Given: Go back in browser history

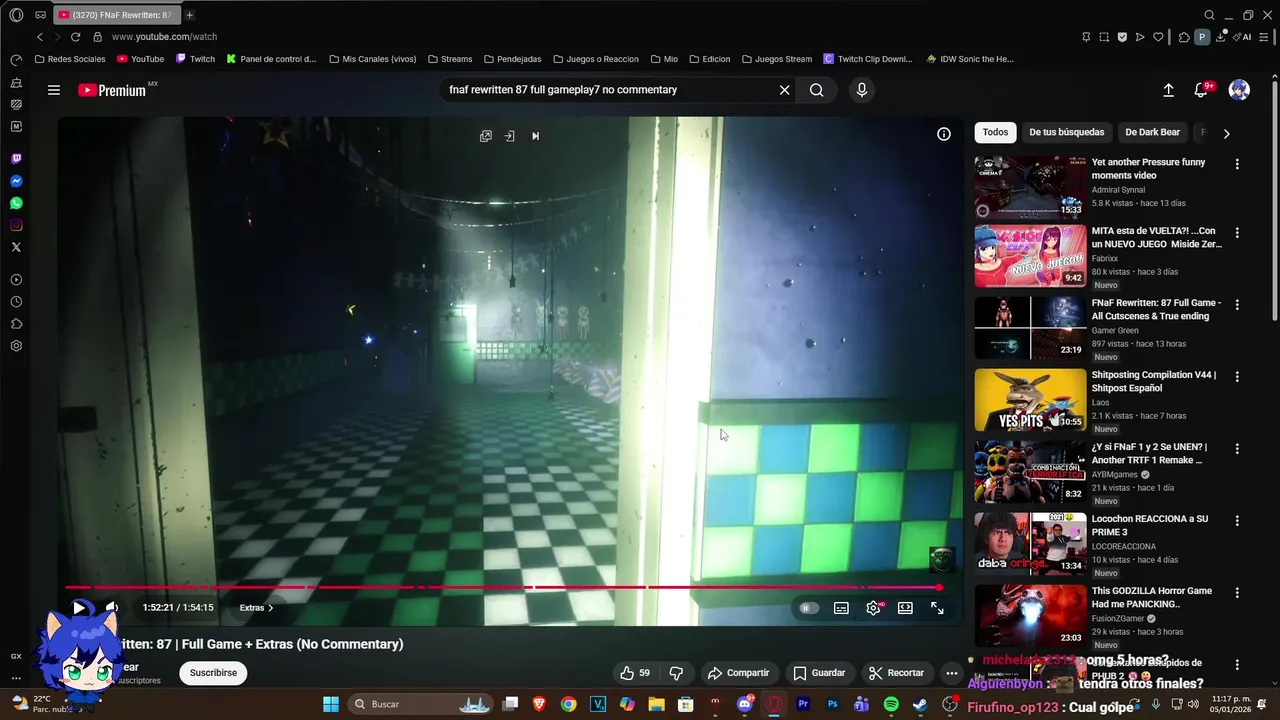Looking at the screenshot, I should 40,37.
